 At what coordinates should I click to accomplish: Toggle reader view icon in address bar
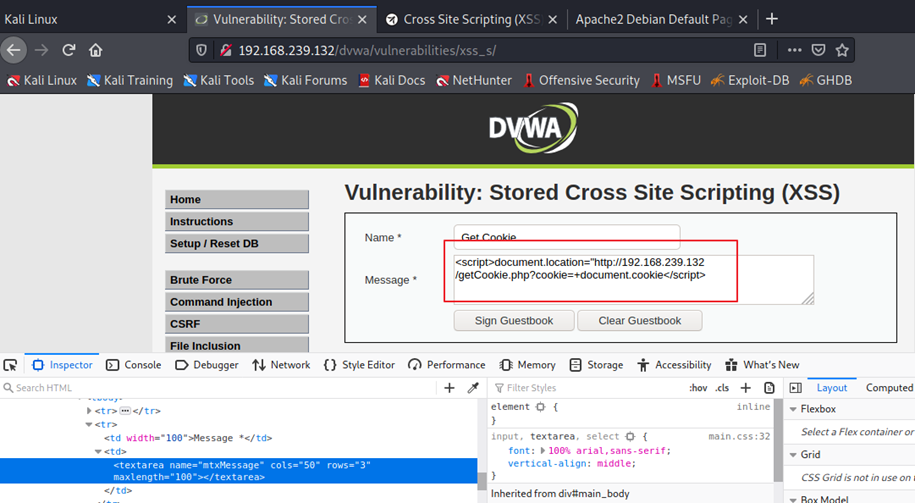[x=760, y=50]
